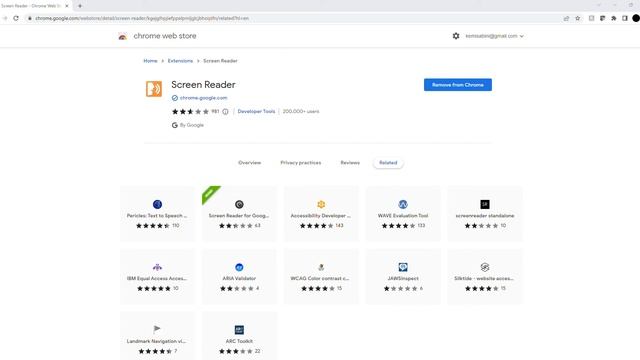Image resolution: width=640 pixels, height=360 pixels.
Task: Click the Pericles Text to Speech extension icon
Action: point(157,204)
